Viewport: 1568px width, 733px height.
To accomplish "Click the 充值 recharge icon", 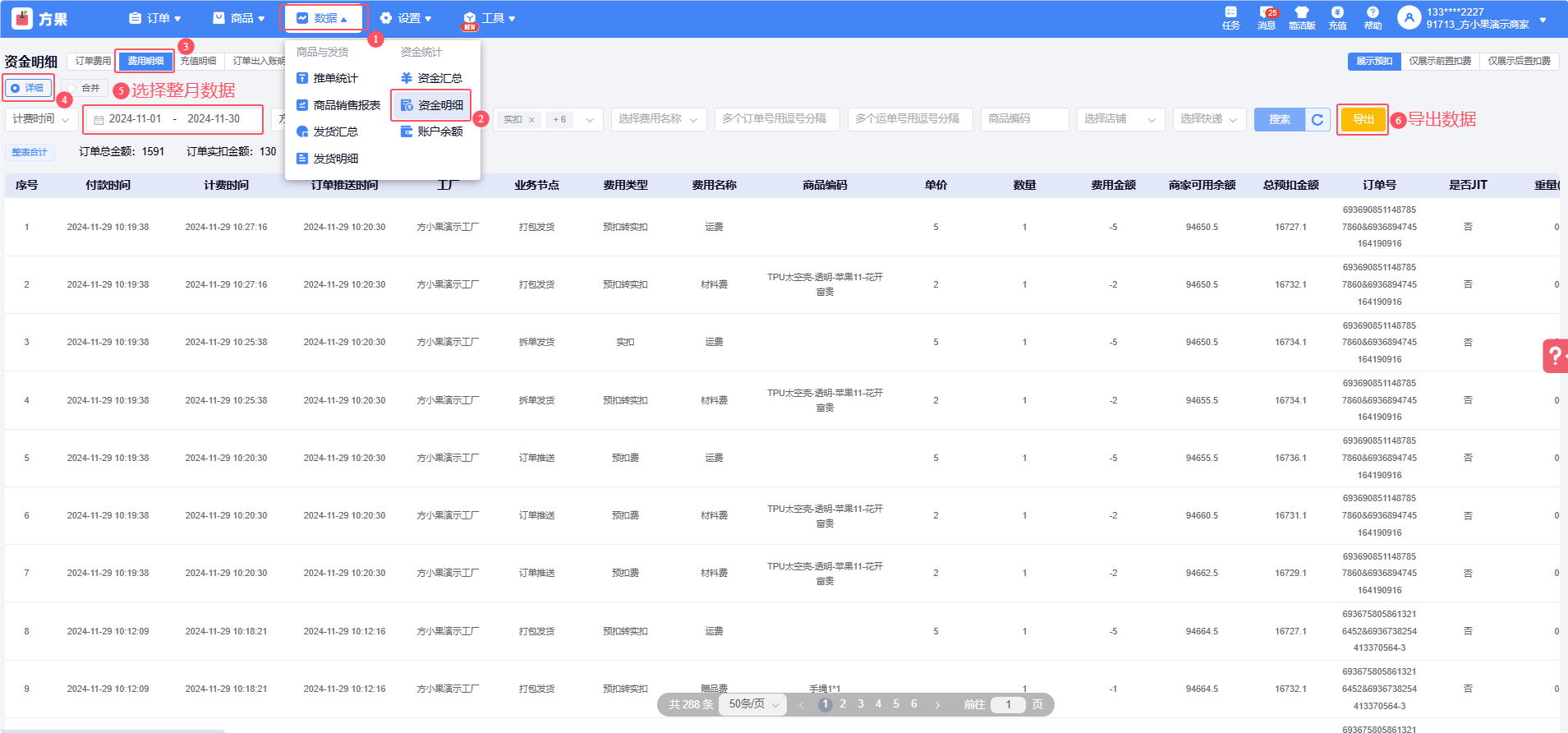I will point(1337,17).
